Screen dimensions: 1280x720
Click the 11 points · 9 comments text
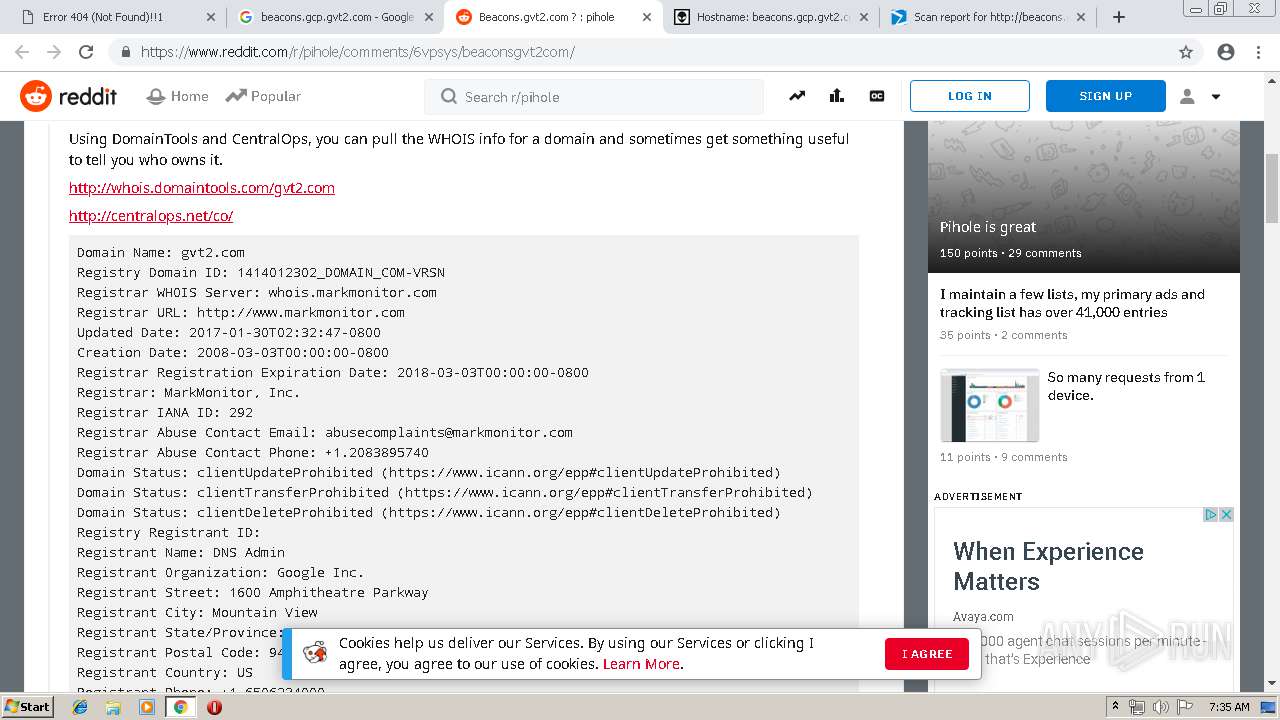[x=1003, y=457]
